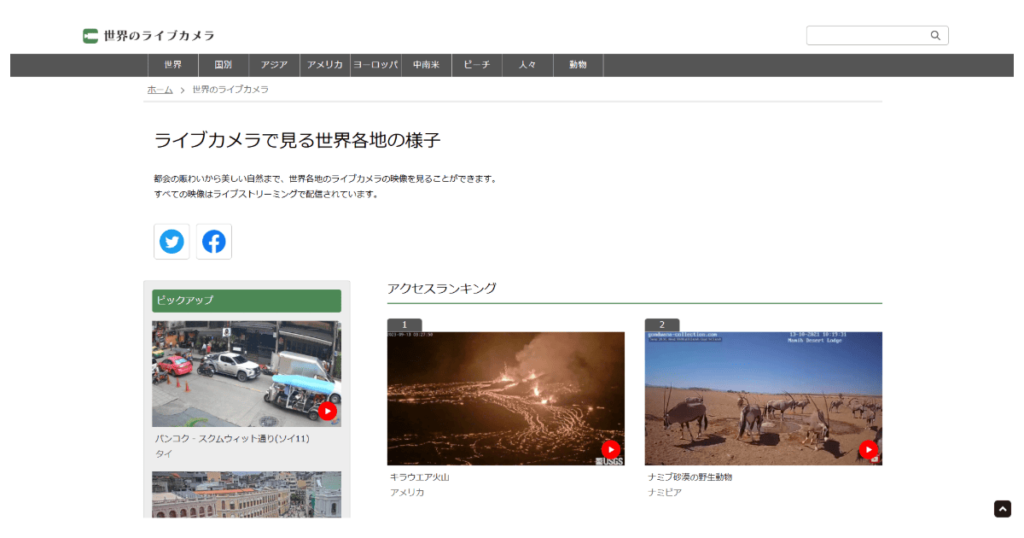Open the second pickup thumbnail image

click(x=246, y=494)
